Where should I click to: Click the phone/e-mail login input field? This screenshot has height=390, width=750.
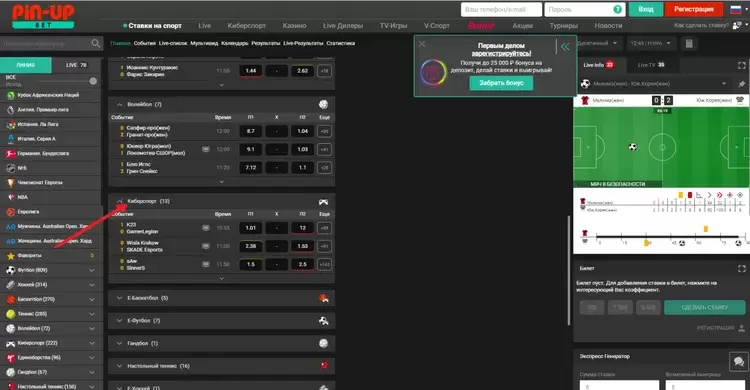pos(501,10)
